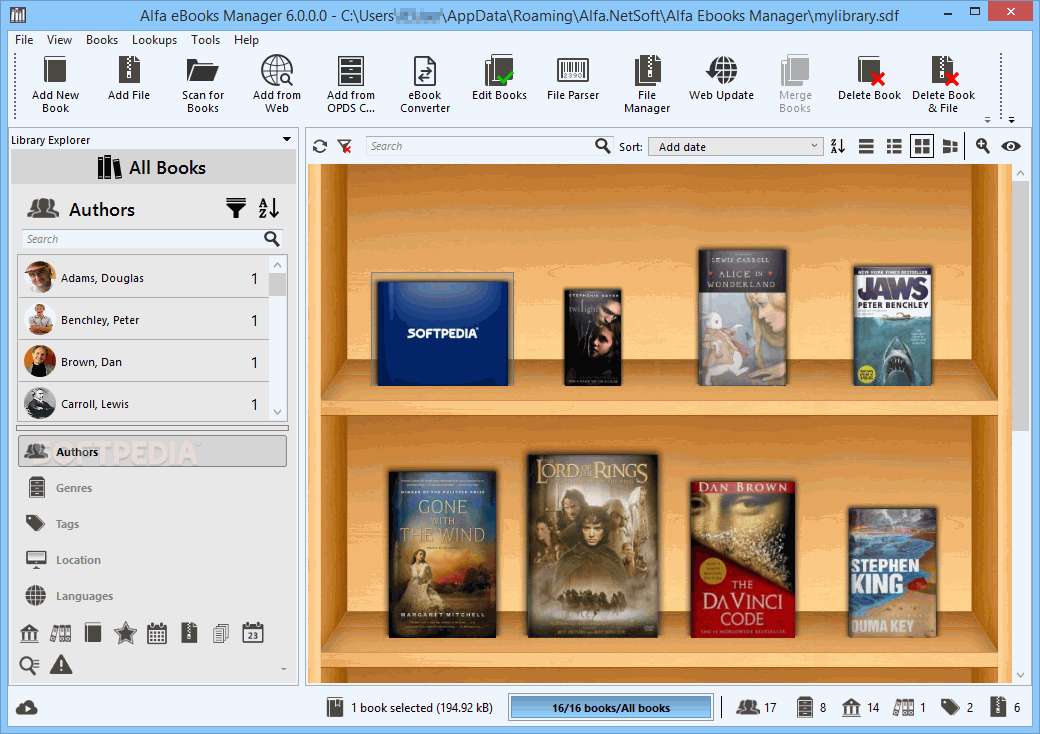Switch to thumbnails grid view
This screenshot has width=1040, height=734.
point(922,147)
